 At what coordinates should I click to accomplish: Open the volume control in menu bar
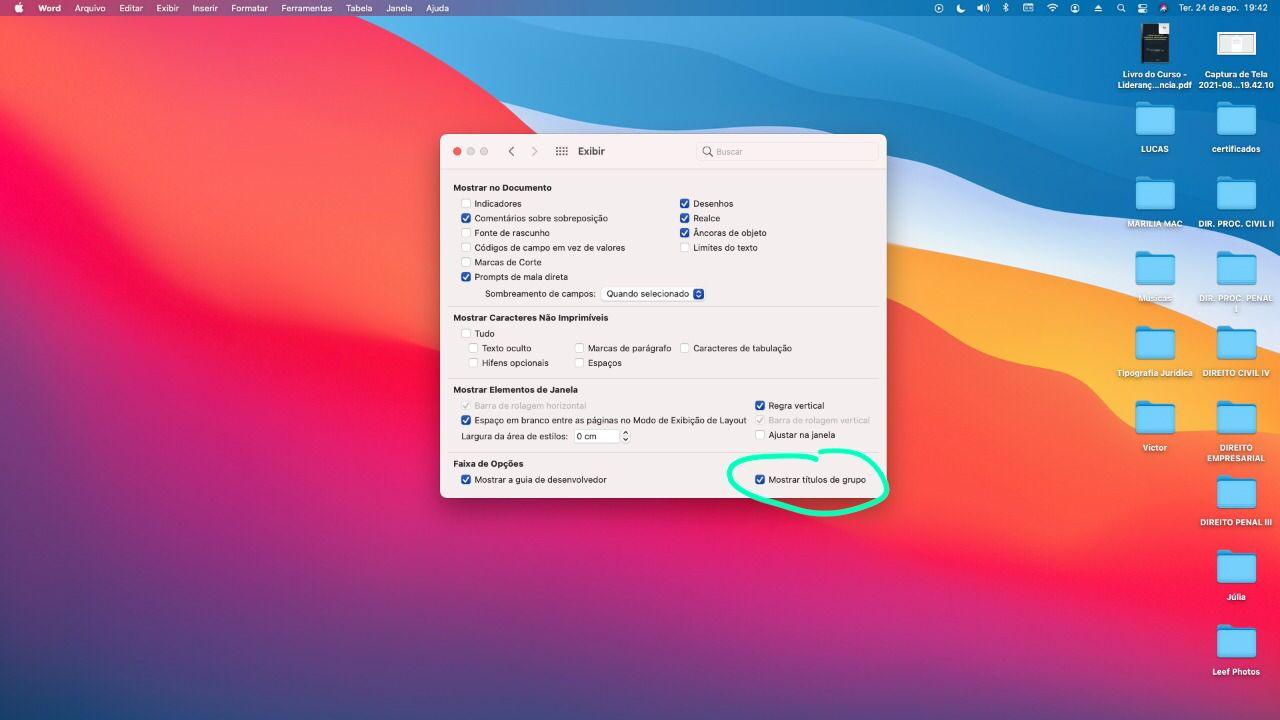point(983,8)
